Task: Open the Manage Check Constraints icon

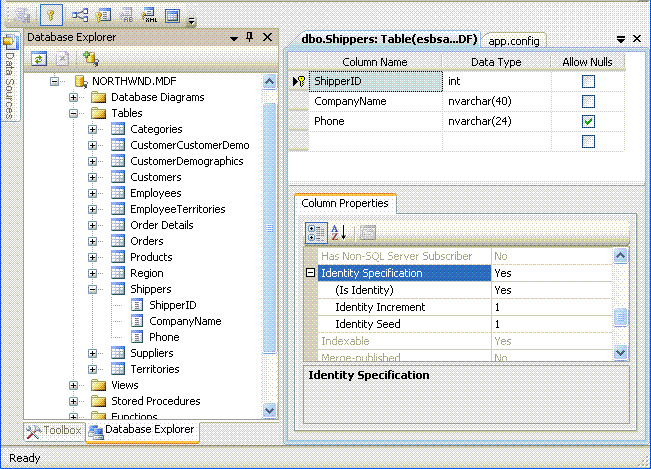Action: tap(172, 15)
